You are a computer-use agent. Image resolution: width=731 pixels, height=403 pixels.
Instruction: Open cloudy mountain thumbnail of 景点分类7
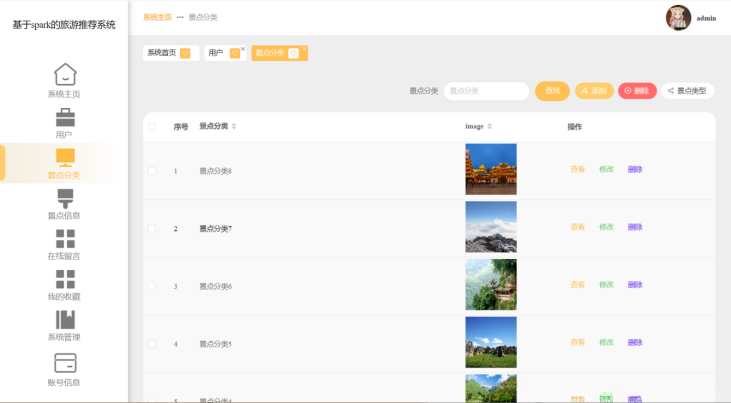click(491, 227)
